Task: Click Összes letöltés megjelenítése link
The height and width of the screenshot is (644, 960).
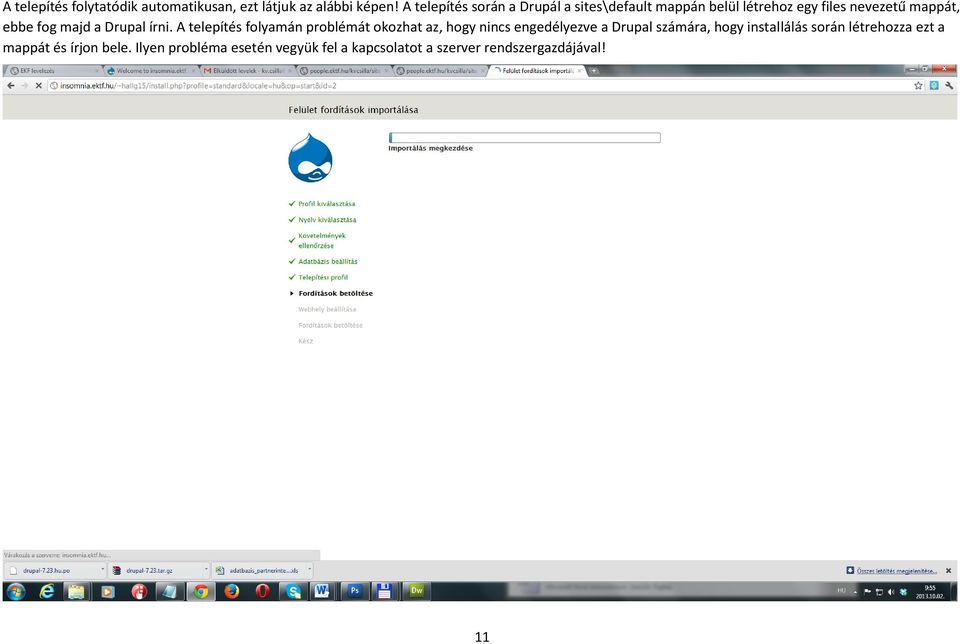Action: point(897,571)
